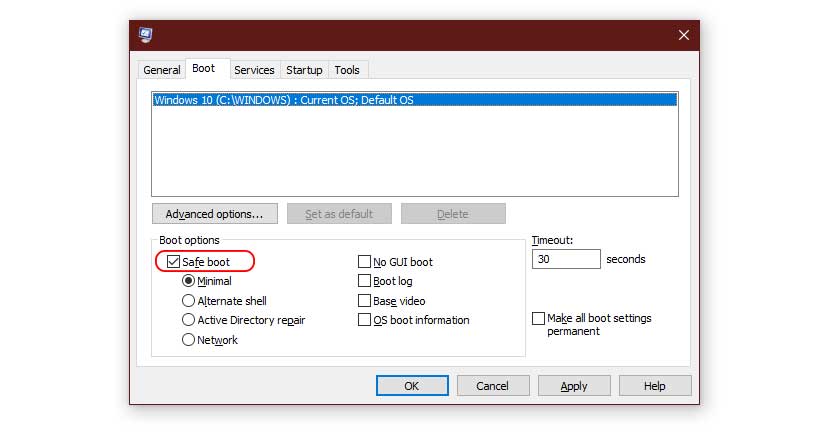The image size is (835, 438).
Task: Click the Apply button
Action: [x=574, y=386]
